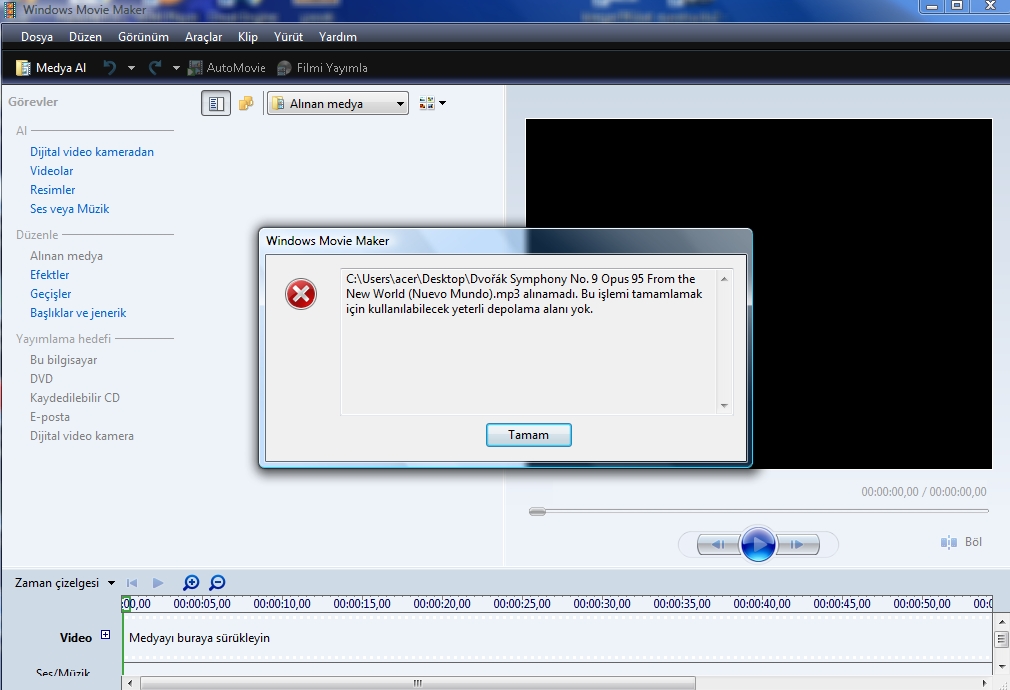Click the Video track drop area
Image resolution: width=1010 pixels, height=690 pixels.
coord(557,638)
